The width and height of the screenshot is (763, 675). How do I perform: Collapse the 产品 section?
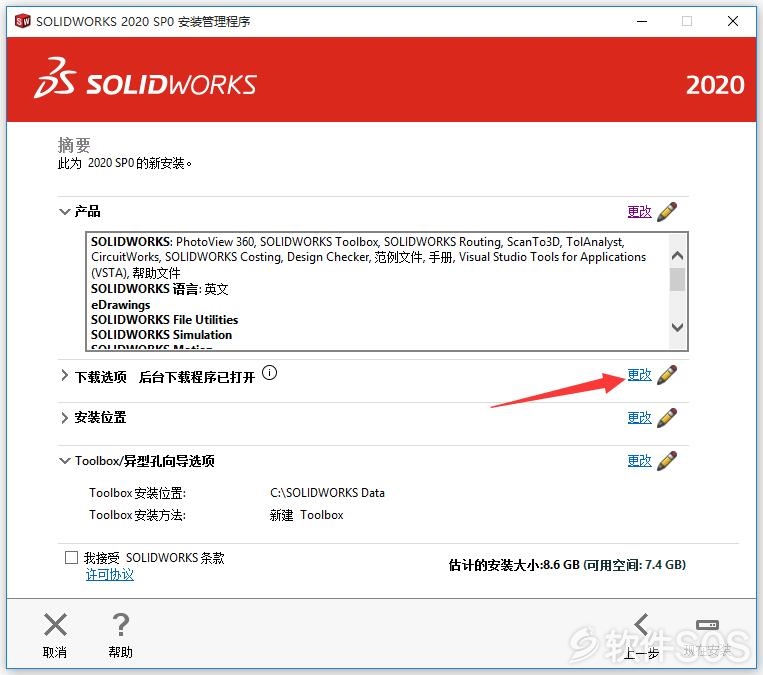[64, 212]
